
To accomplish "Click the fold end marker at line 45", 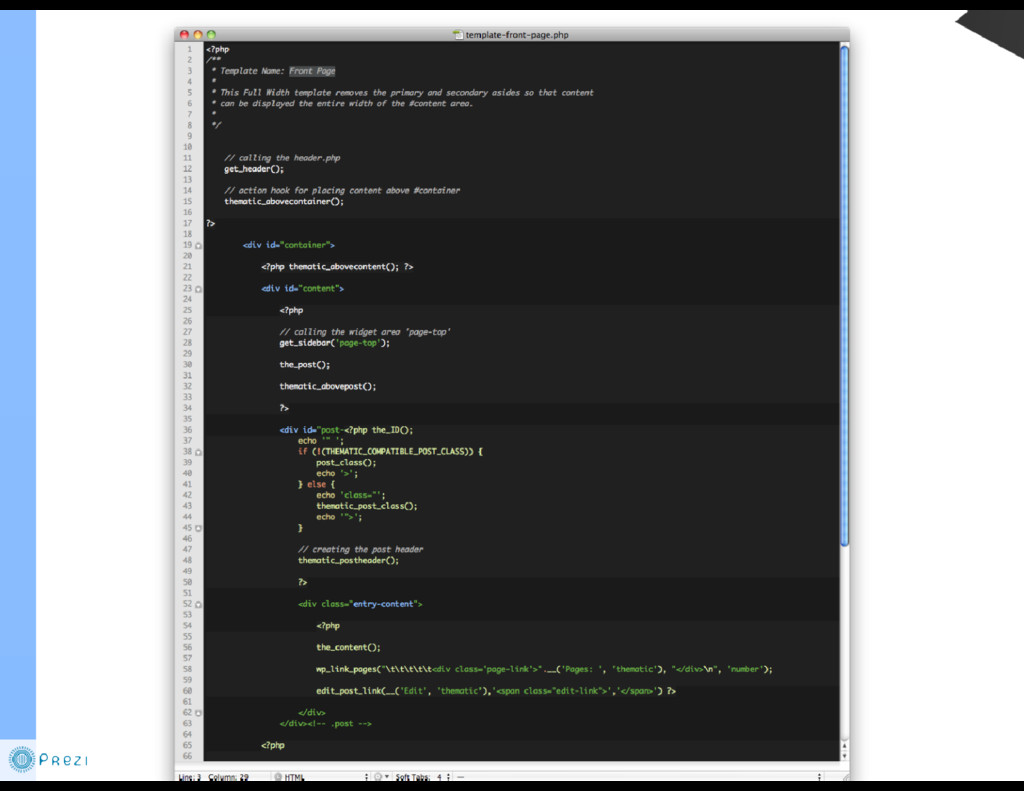I will (199, 528).
